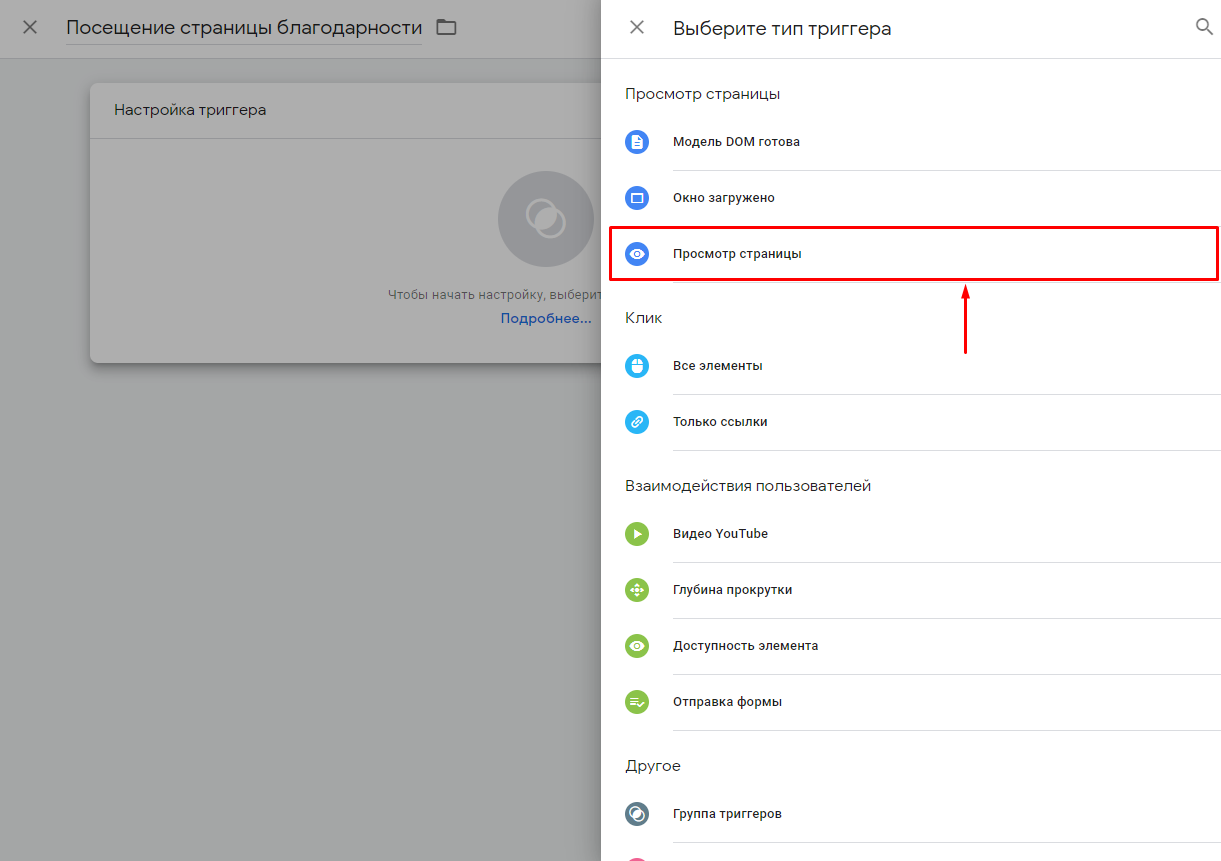Close the trigger editor window
This screenshot has height=861, width=1221.
pyautogui.click(x=30, y=27)
